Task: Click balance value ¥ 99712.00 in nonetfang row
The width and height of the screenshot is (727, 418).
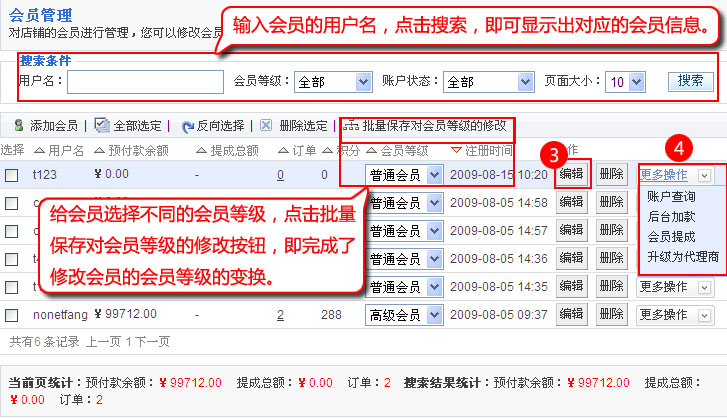Action: [x=126, y=314]
